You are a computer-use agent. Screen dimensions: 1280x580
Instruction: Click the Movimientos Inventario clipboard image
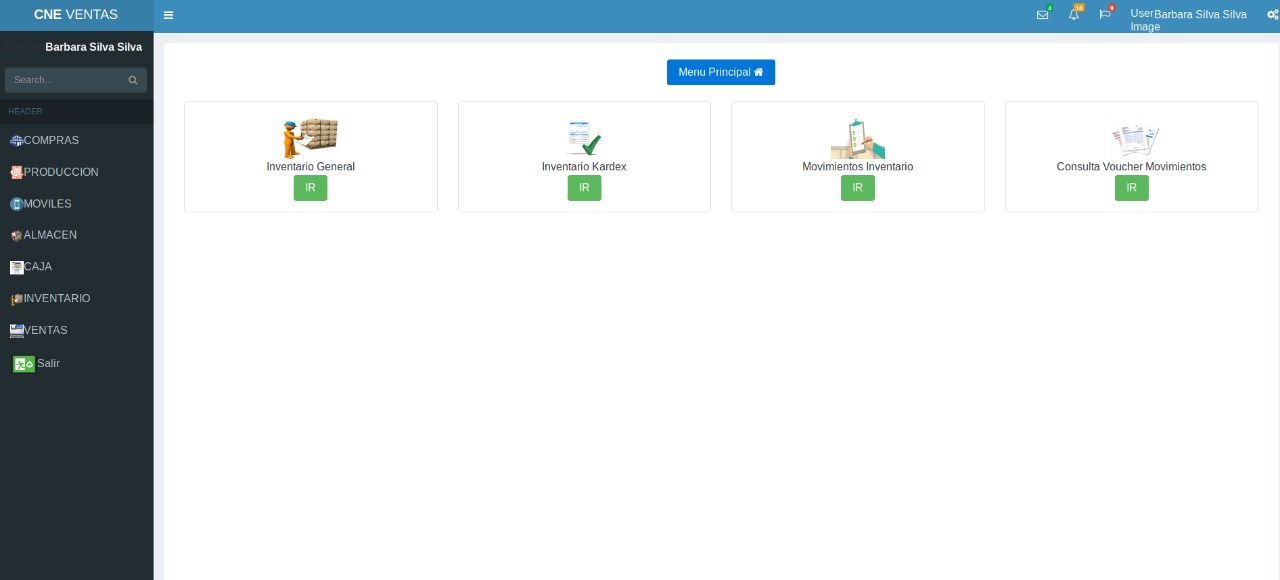858,138
